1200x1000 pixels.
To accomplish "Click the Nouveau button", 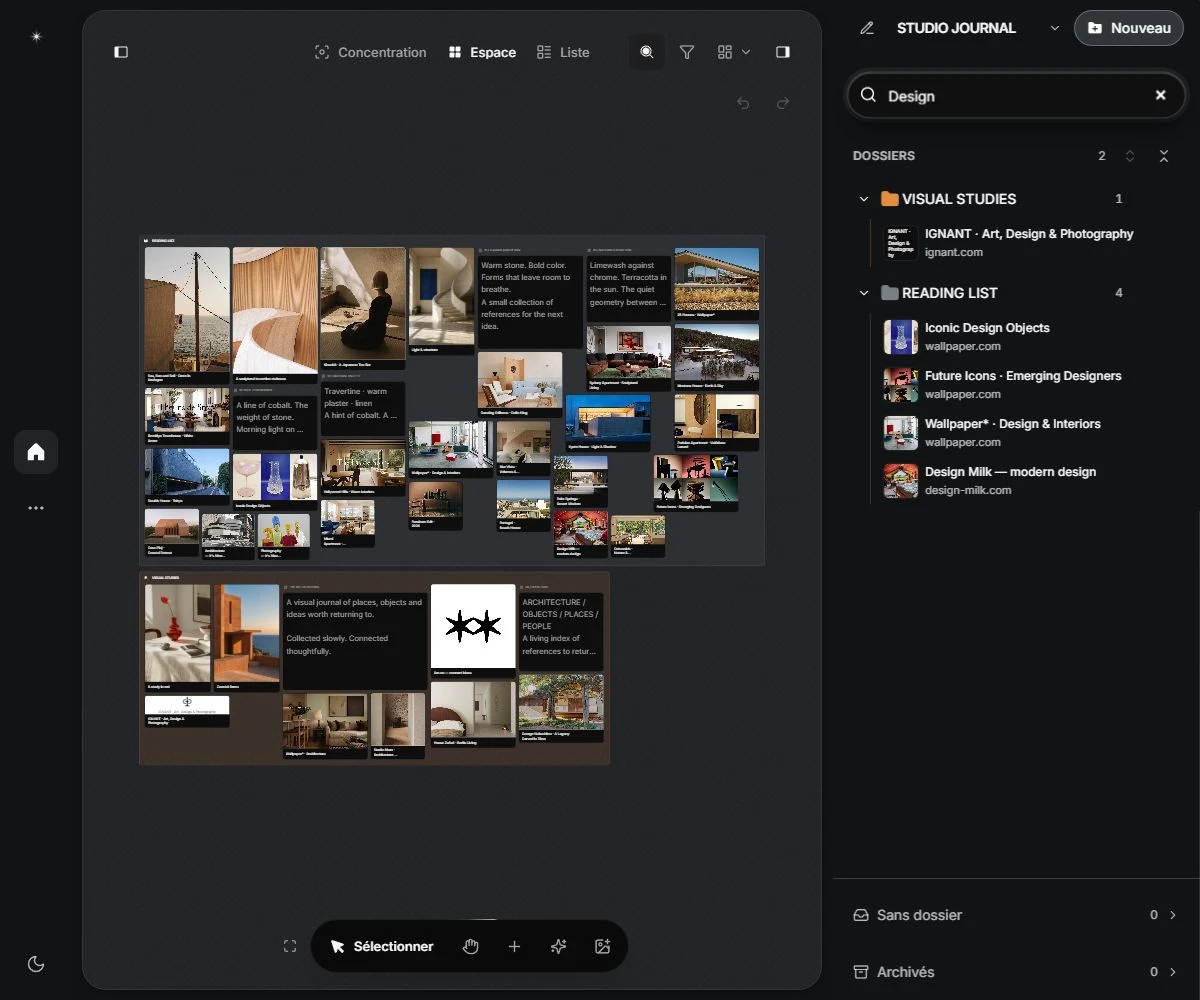I will point(1129,28).
